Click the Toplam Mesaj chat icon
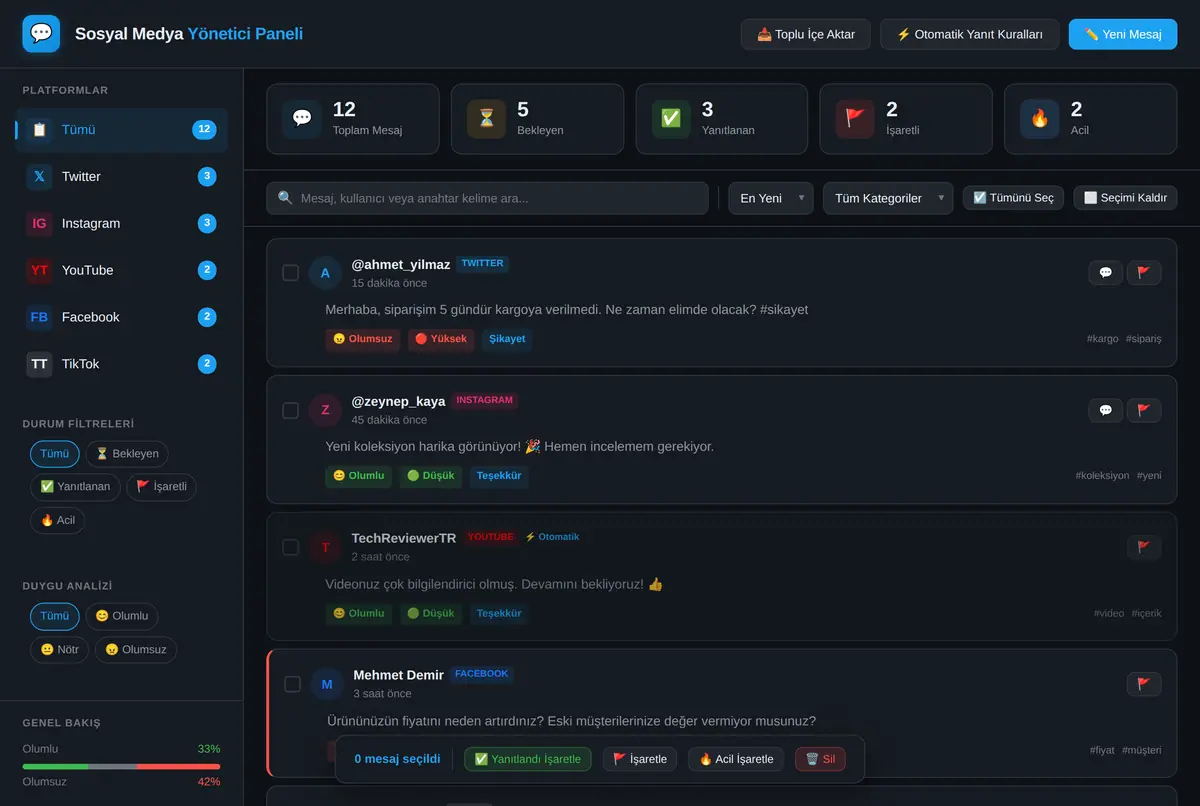This screenshot has width=1200, height=806. (301, 118)
